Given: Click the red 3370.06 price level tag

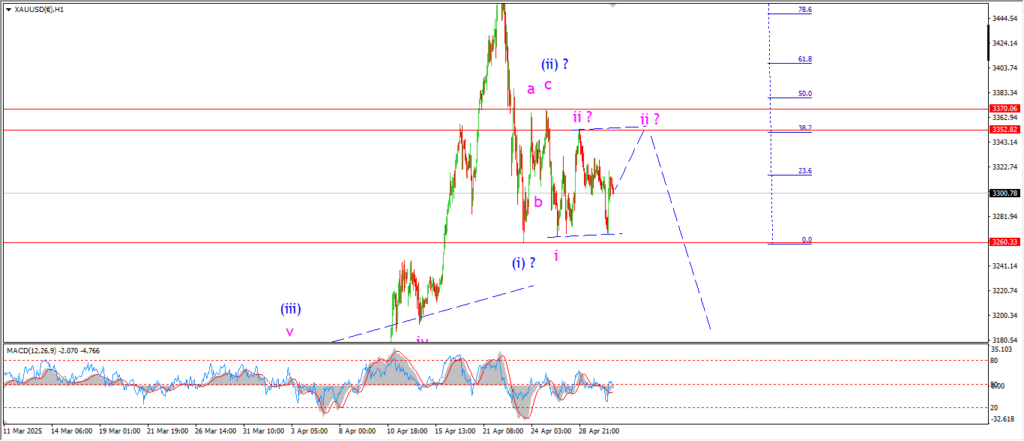Looking at the screenshot, I should tap(1005, 109).
